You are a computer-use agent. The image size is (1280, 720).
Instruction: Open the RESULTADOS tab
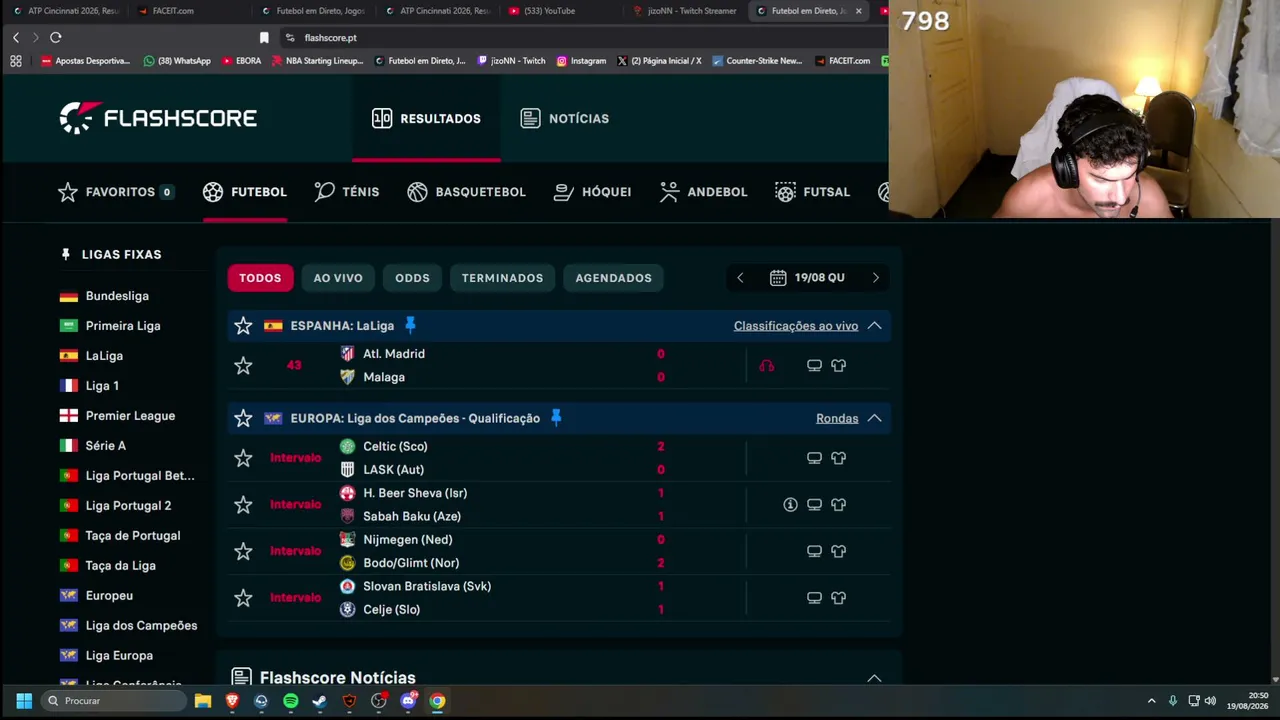(x=426, y=118)
